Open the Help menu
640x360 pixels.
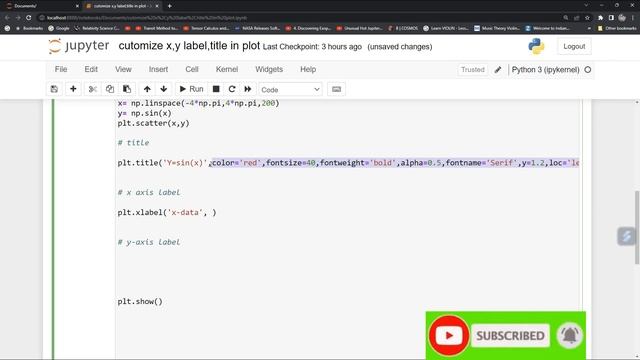(308, 69)
